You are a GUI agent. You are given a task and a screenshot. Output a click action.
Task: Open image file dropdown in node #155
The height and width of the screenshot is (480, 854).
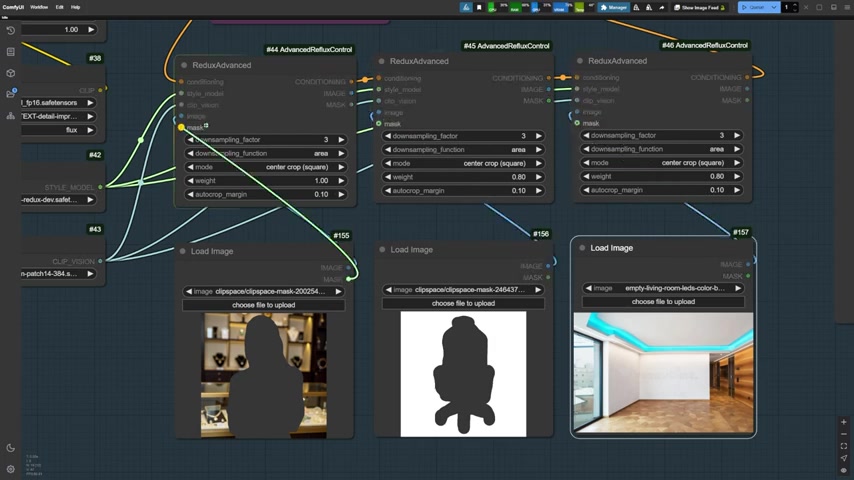264,291
